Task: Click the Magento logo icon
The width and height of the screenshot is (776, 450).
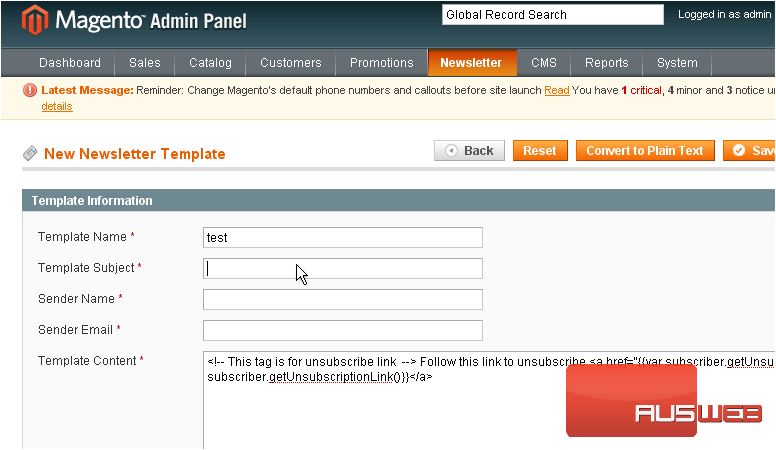Action: tap(36, 20)
